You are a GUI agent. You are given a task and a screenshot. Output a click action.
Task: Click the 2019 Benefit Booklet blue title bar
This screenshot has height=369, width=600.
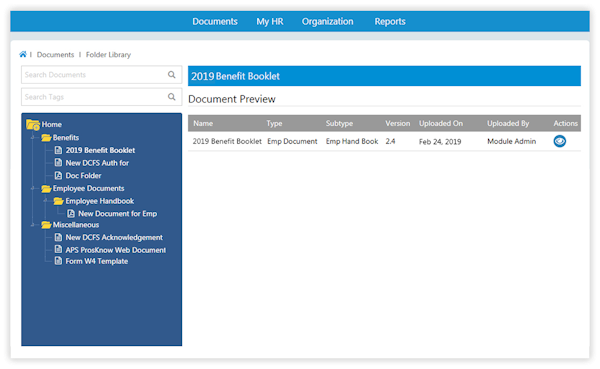[384, 76]
